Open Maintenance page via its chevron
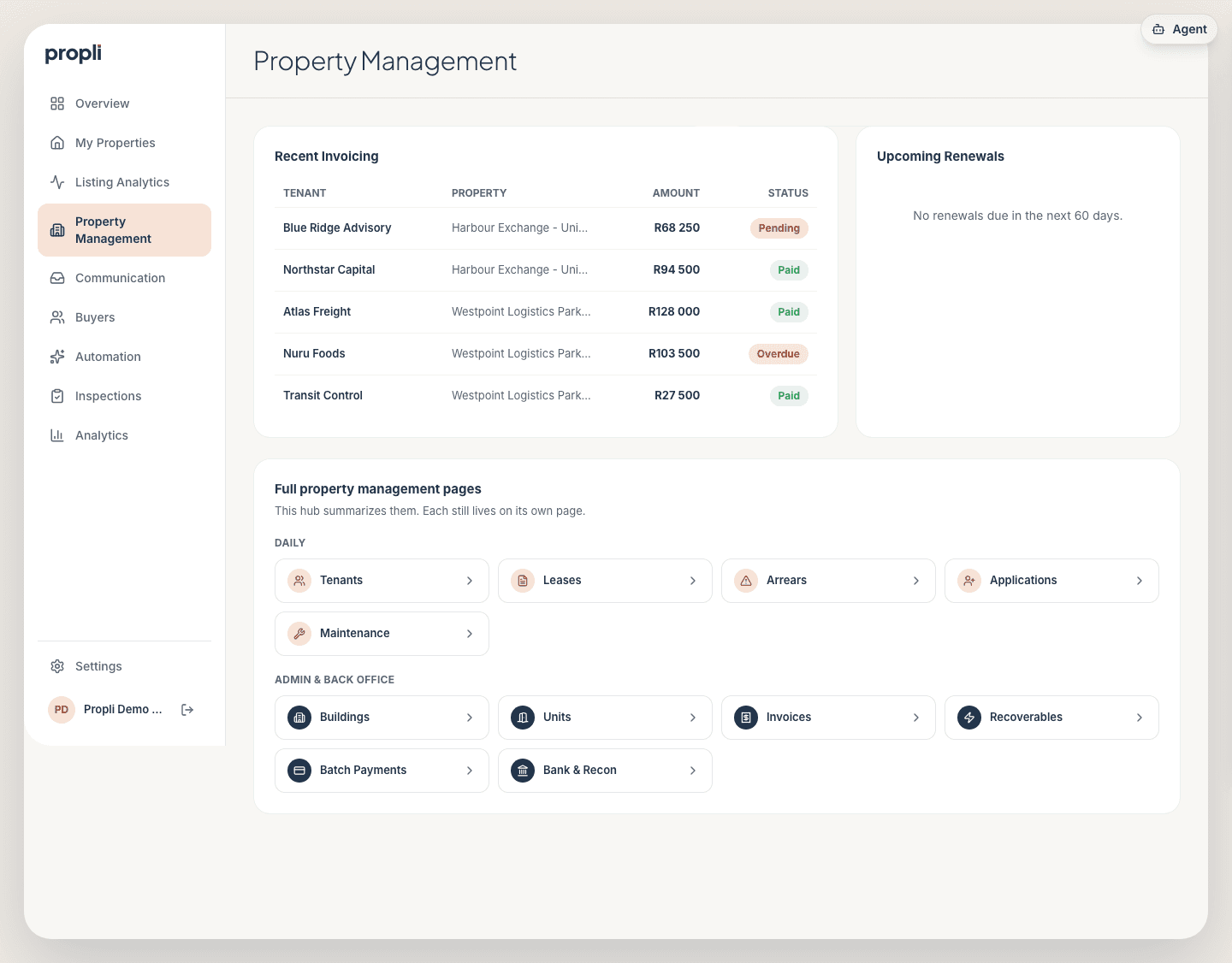Image resolution: width=1232 pixels, height=963 pixels. click(x=470, y=634)
